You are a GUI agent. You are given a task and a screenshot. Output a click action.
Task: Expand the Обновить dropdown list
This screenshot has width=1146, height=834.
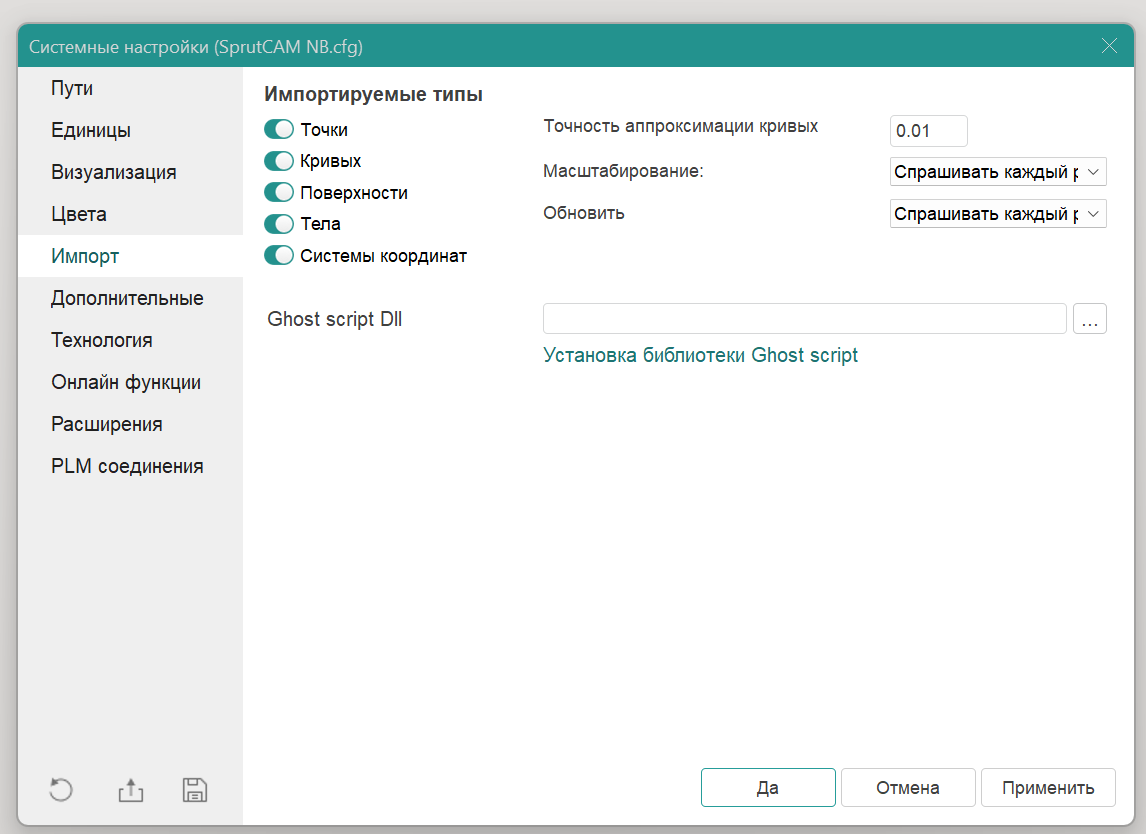[x=997, y=214]
